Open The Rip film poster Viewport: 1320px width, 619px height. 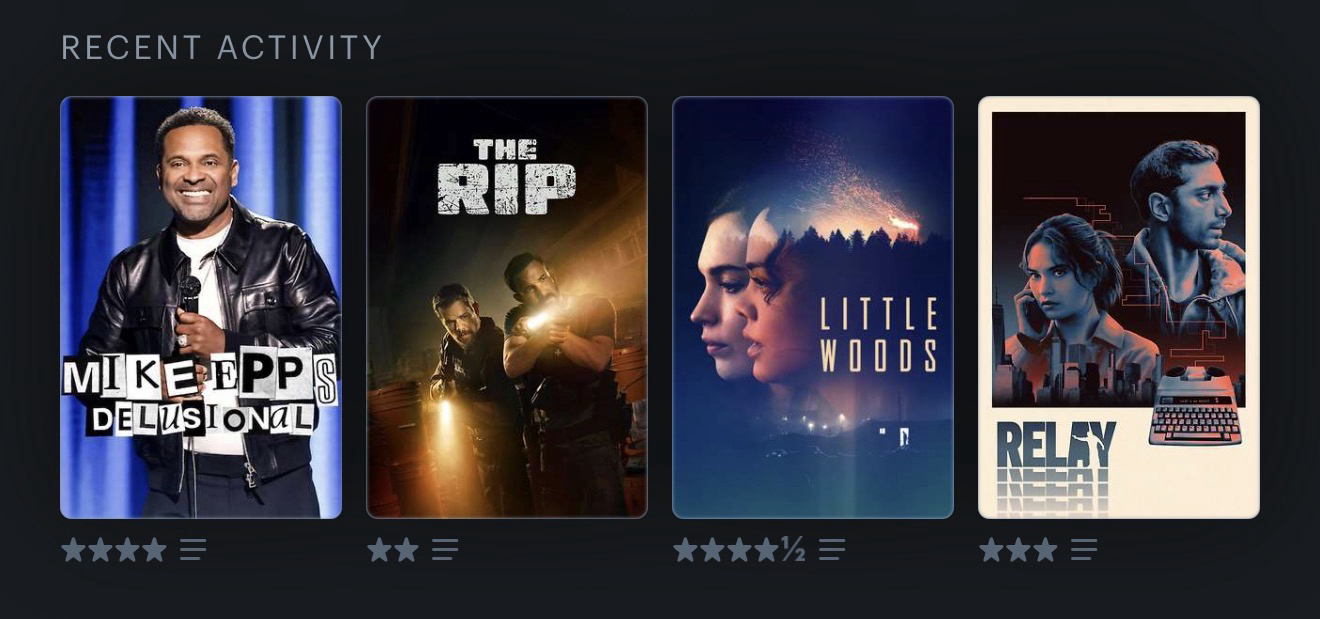(507, 307)
